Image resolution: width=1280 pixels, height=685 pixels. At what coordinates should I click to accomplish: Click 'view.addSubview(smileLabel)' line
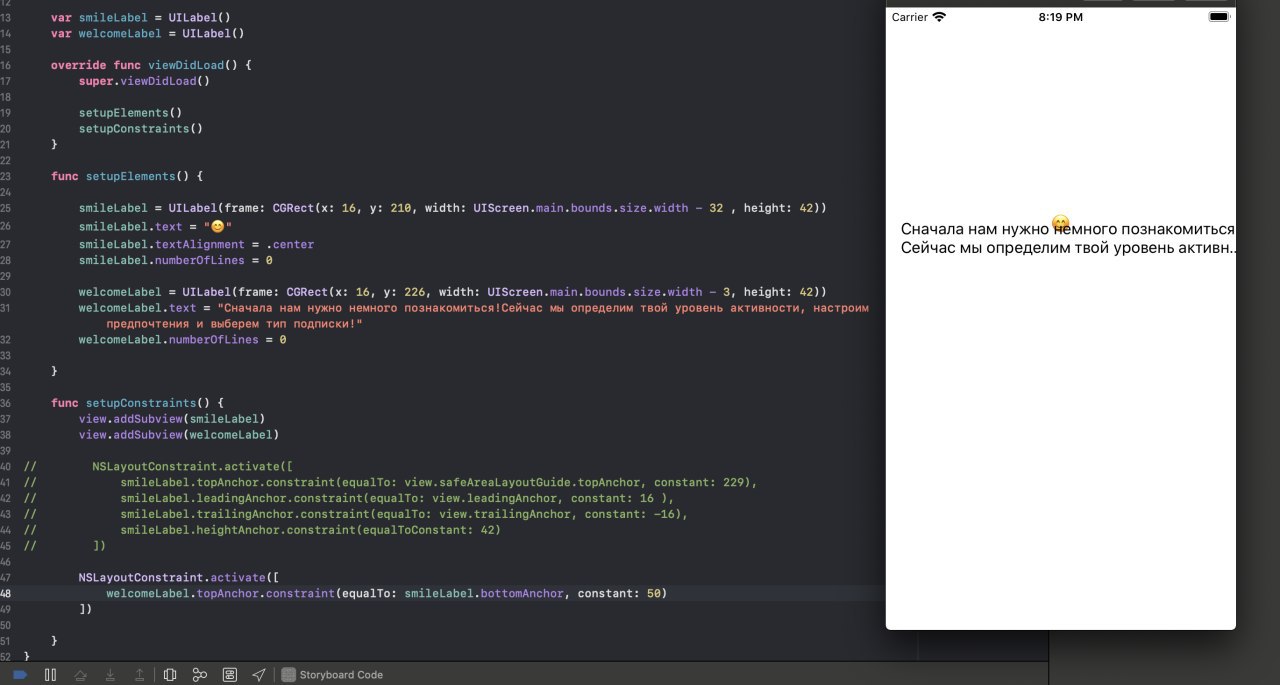point(172,419)
